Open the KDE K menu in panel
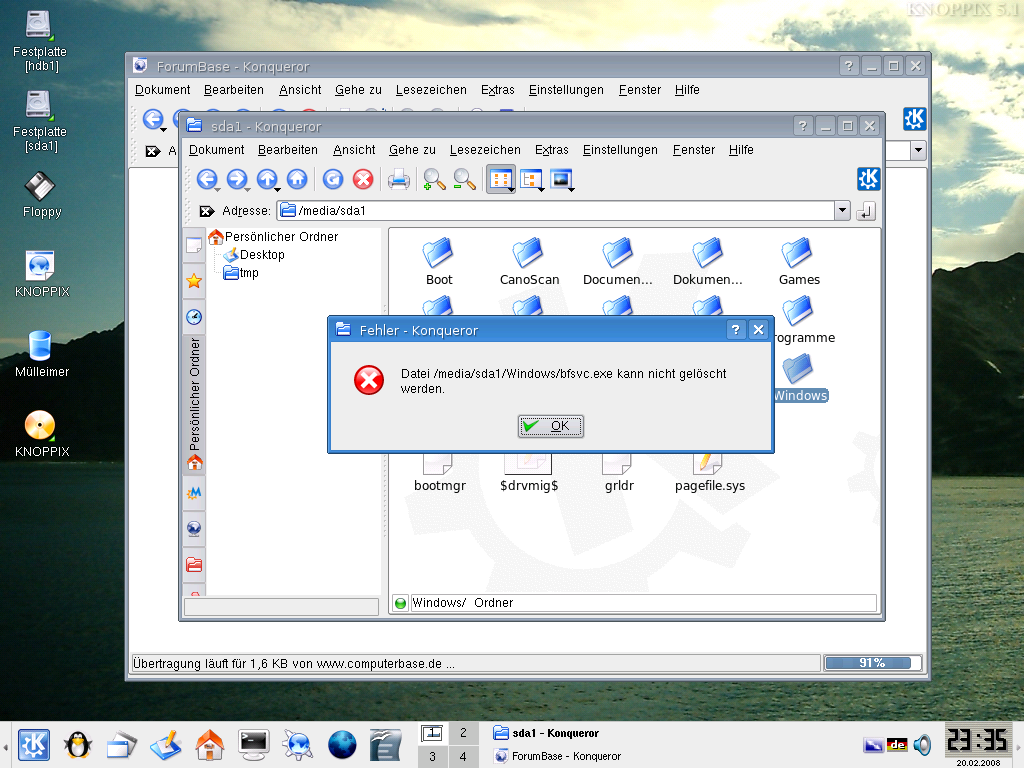The height and width of the screenshot is (768, 1024). click(x=34, y=744)
